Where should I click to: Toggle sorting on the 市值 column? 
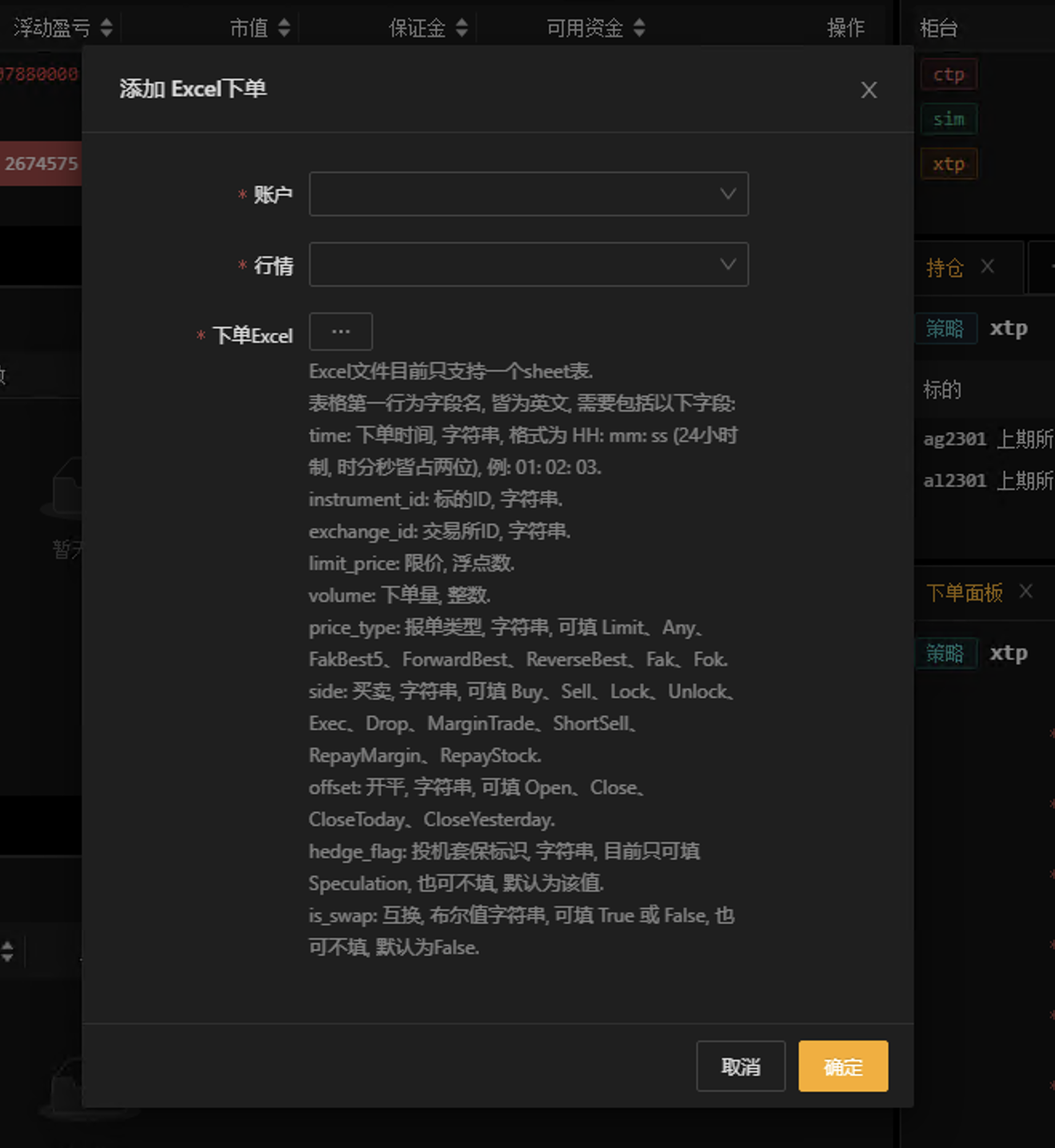point(283,26)
